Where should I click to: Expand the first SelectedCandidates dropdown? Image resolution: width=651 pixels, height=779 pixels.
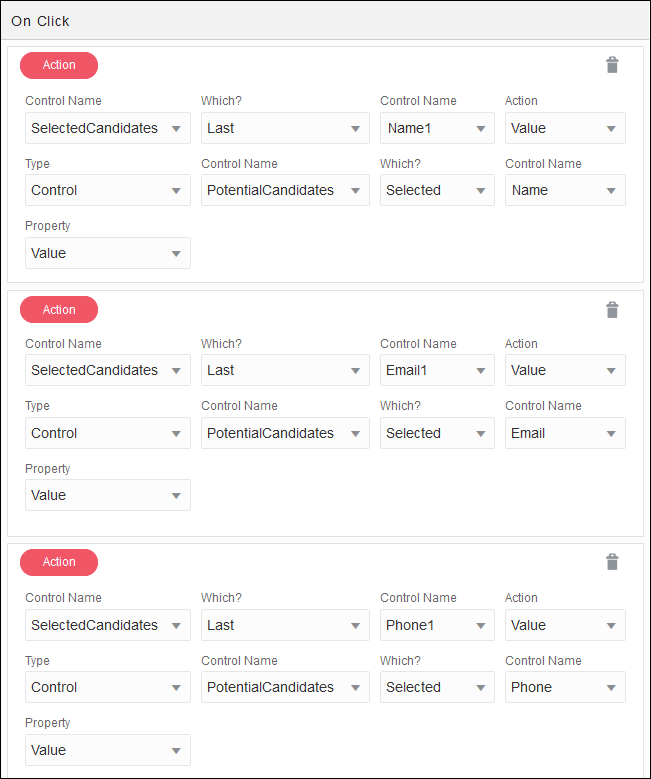[107, 128]
